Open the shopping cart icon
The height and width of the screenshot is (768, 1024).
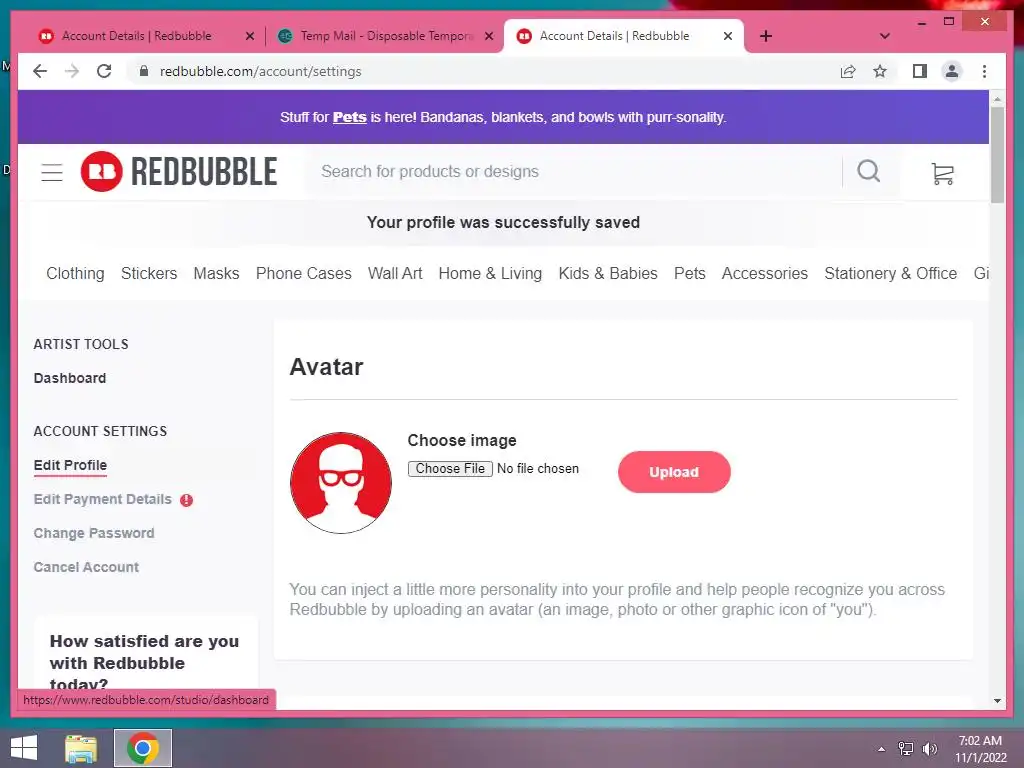942,173
